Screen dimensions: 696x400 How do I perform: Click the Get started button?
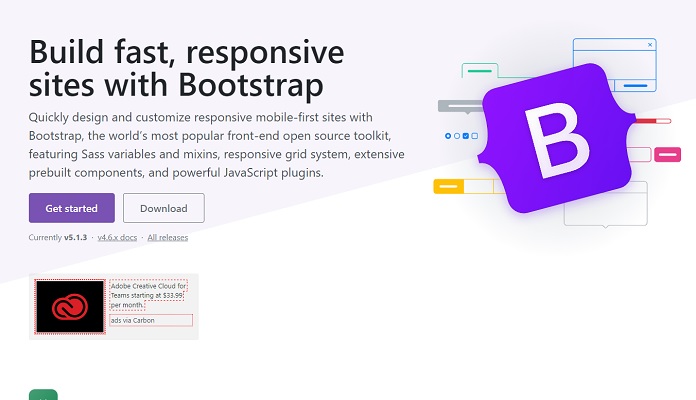click(x=71, y=208)
